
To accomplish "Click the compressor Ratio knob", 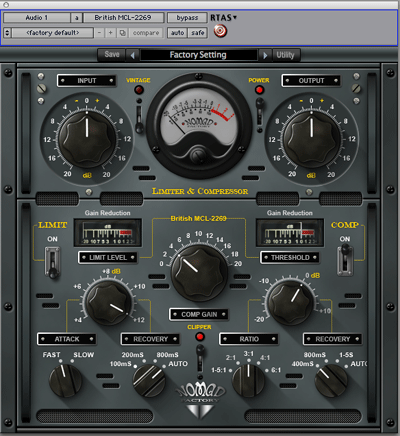I will click(248, 380).
